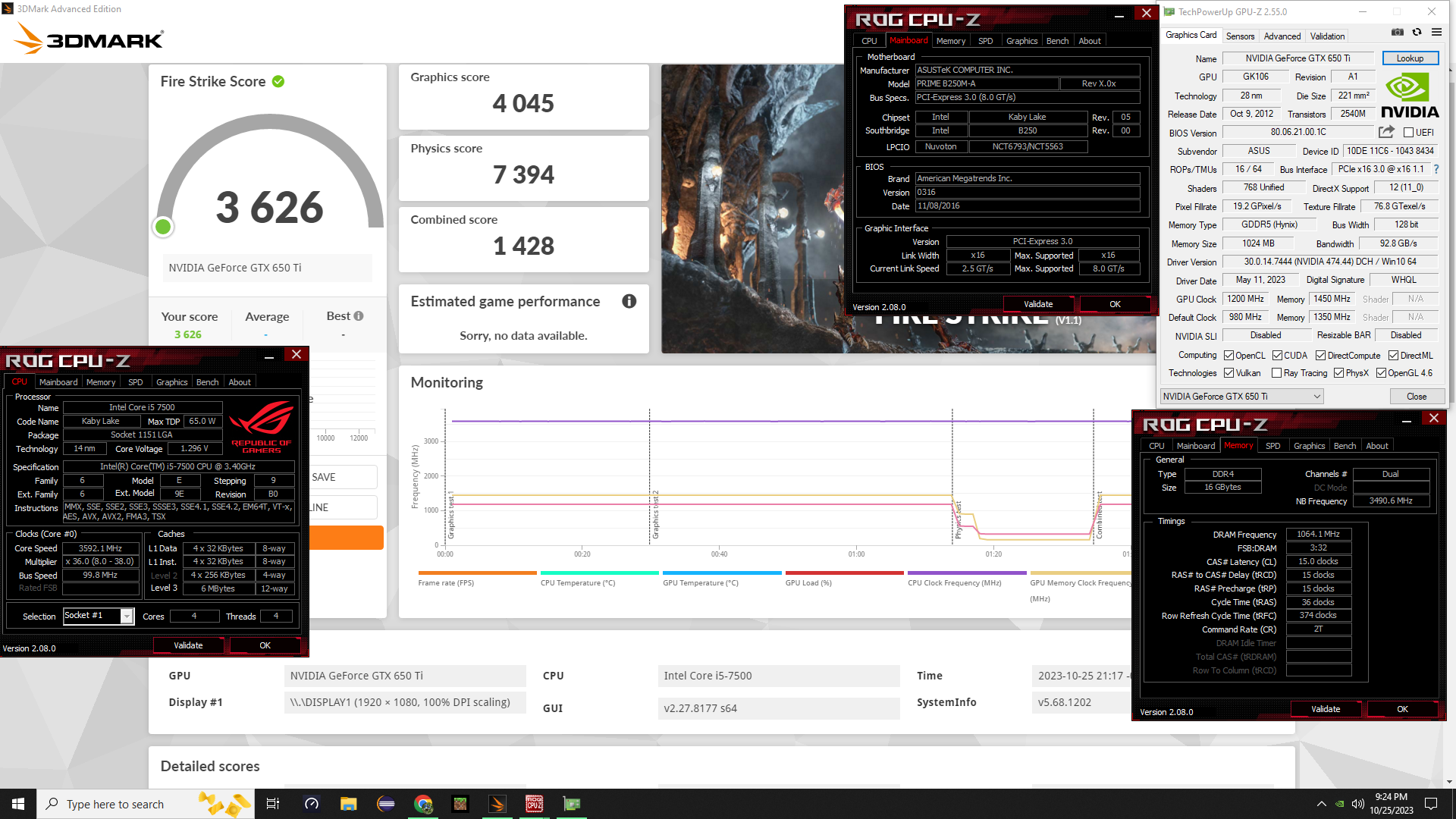Open Validation tab in GPU-Z
1456x819 pixels.
point(1328,36)
